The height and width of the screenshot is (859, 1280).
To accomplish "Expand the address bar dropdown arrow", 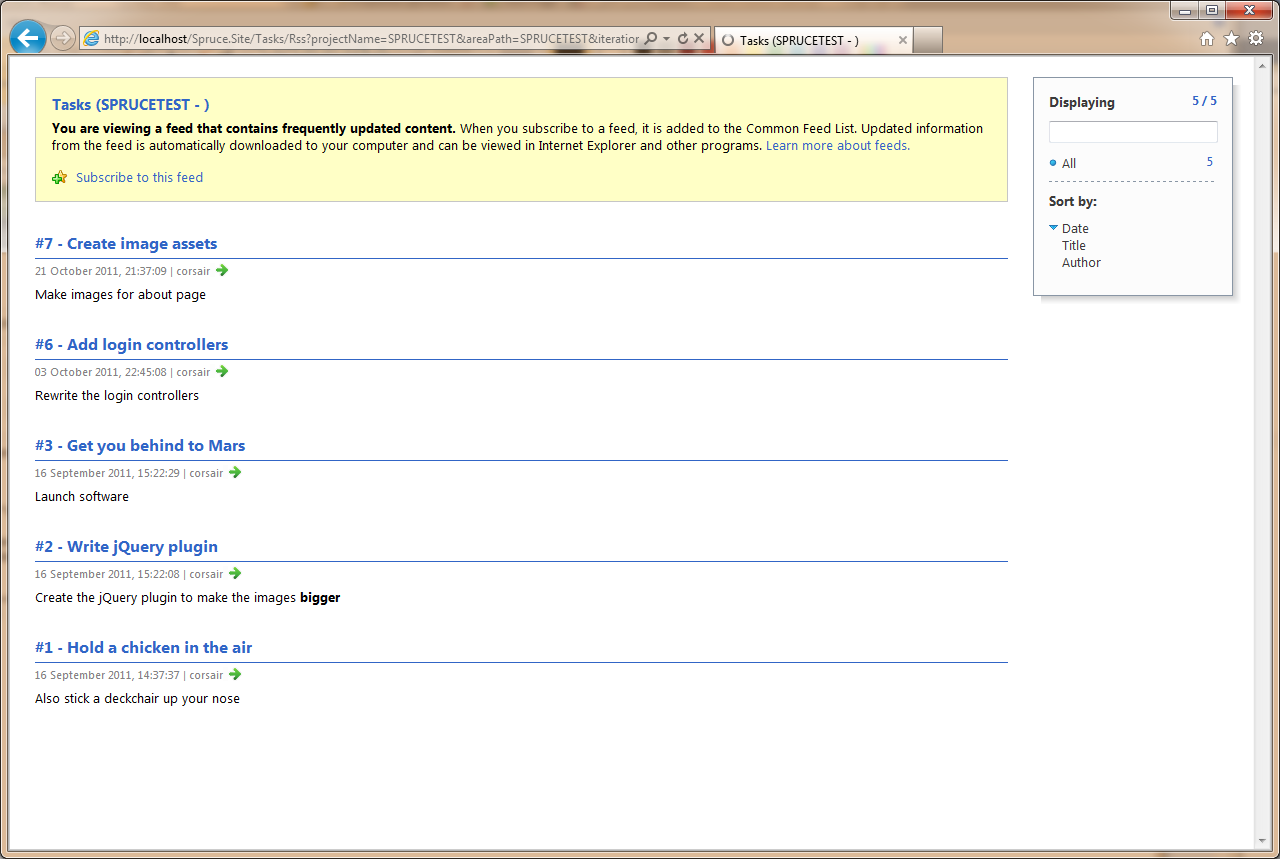I will [667, 39].
